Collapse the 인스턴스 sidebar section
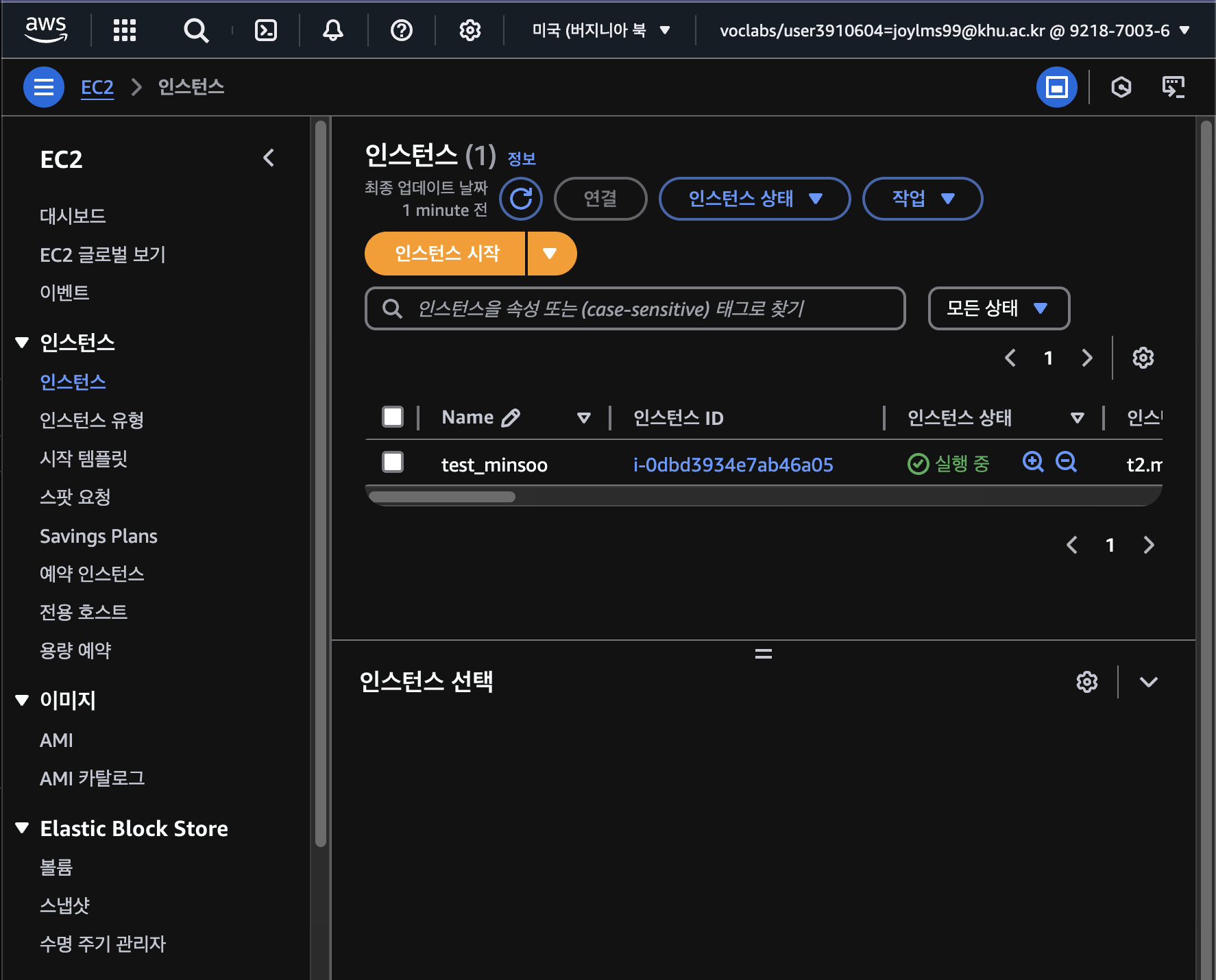This screenshot has width=1216, height=980. pyautogui.click(x=22, y=343)
